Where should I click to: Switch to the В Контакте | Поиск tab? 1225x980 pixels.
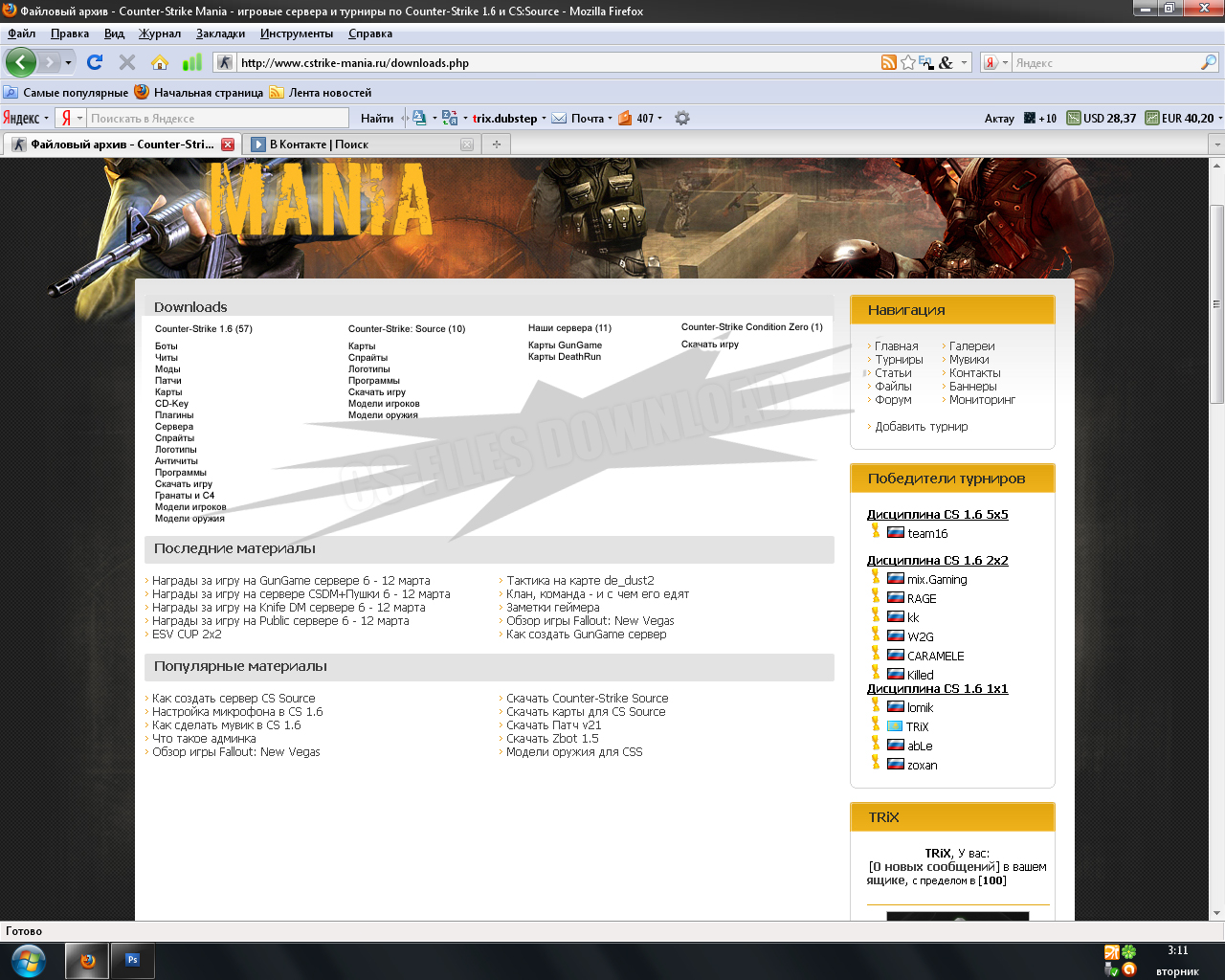[362, 145]
